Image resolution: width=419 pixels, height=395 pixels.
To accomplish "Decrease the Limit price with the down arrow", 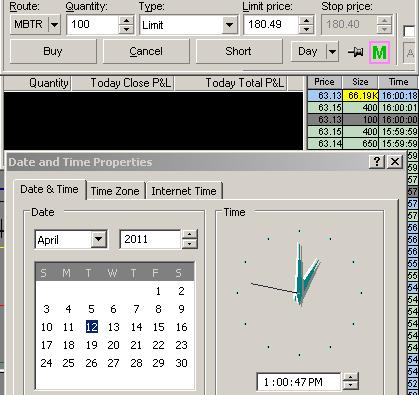I will point(306,29).
